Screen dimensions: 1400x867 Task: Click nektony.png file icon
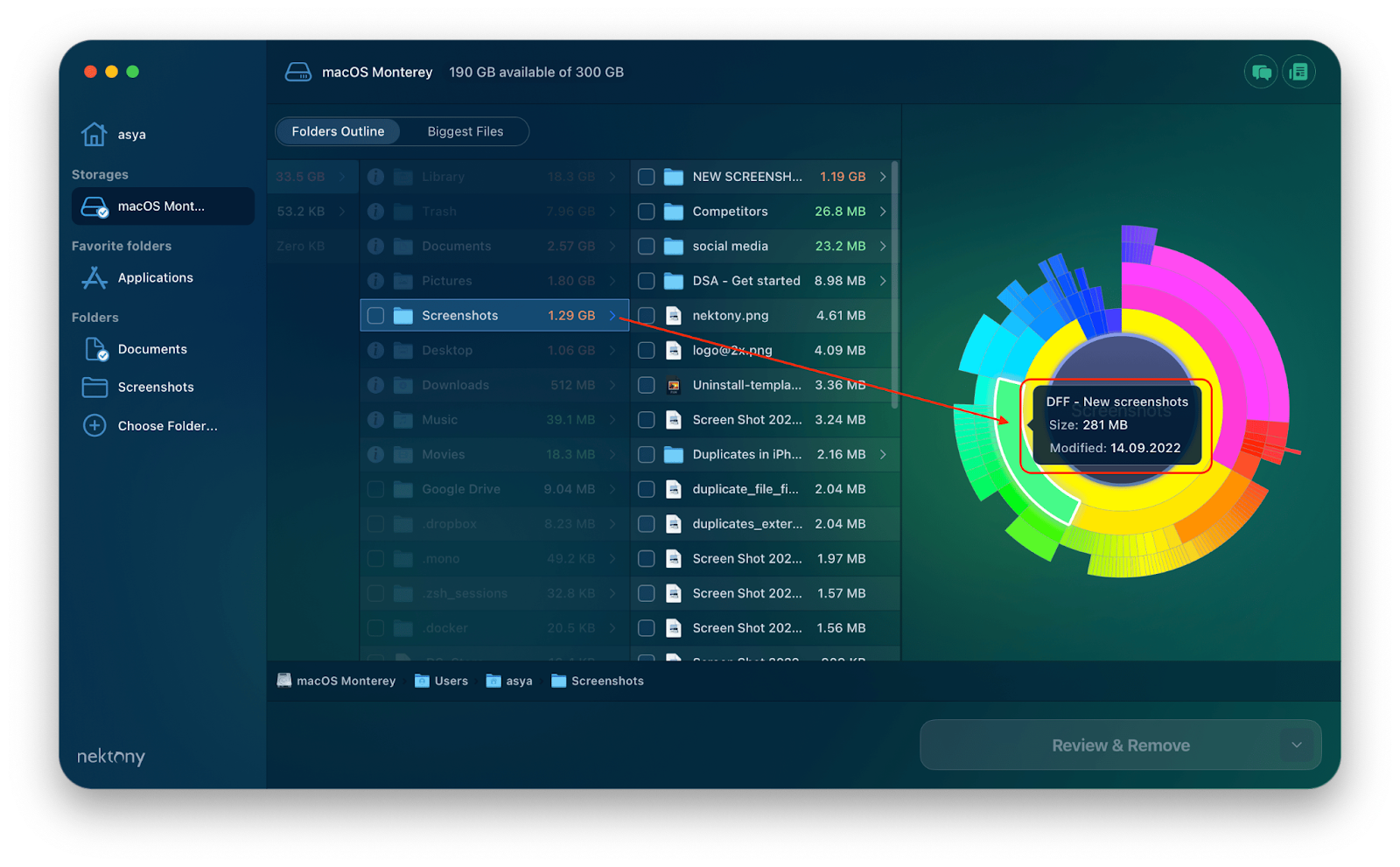tap(673, 316)
